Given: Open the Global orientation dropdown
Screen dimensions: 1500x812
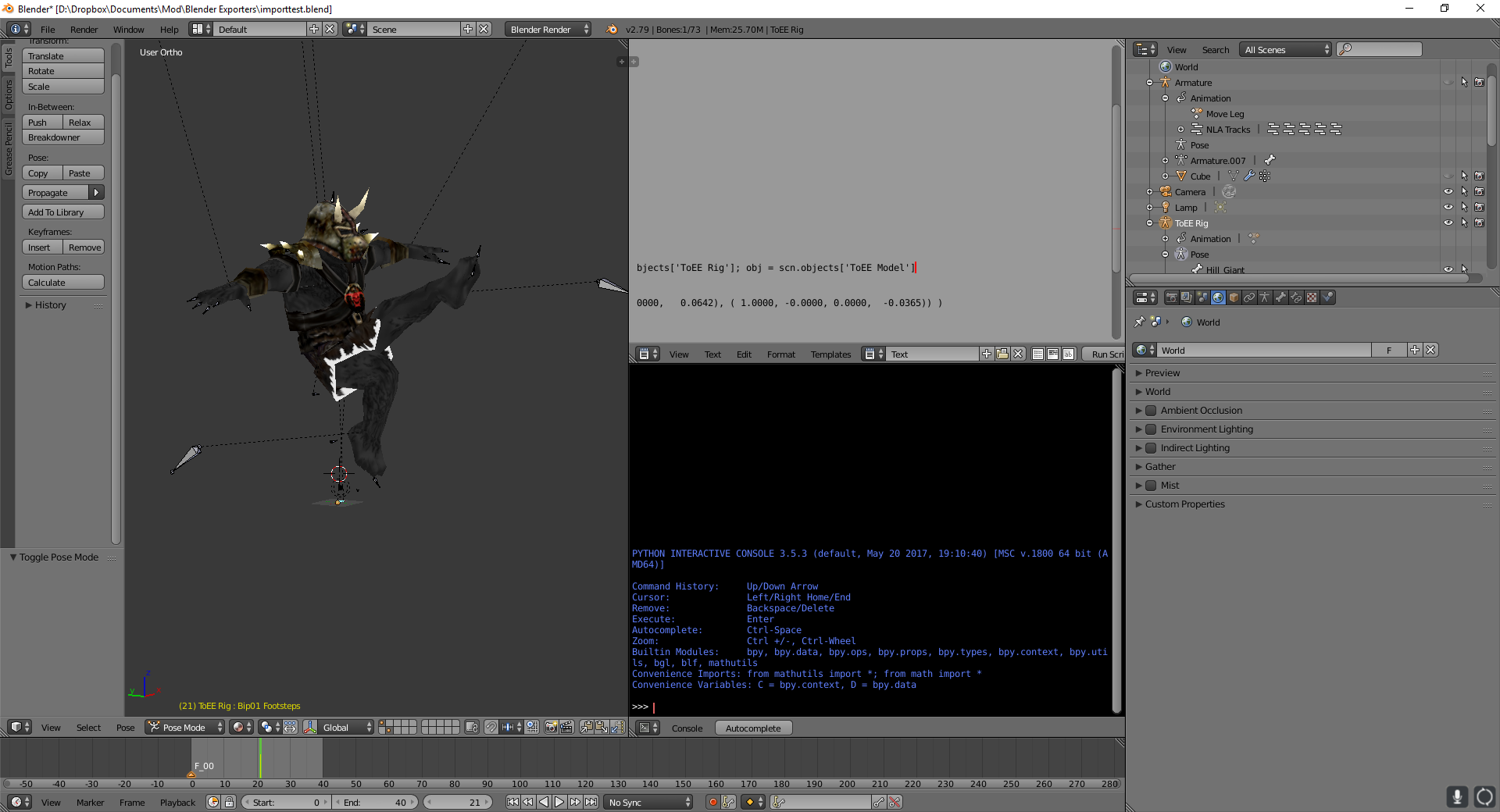Looking at the screenshot, I should 347,727.
